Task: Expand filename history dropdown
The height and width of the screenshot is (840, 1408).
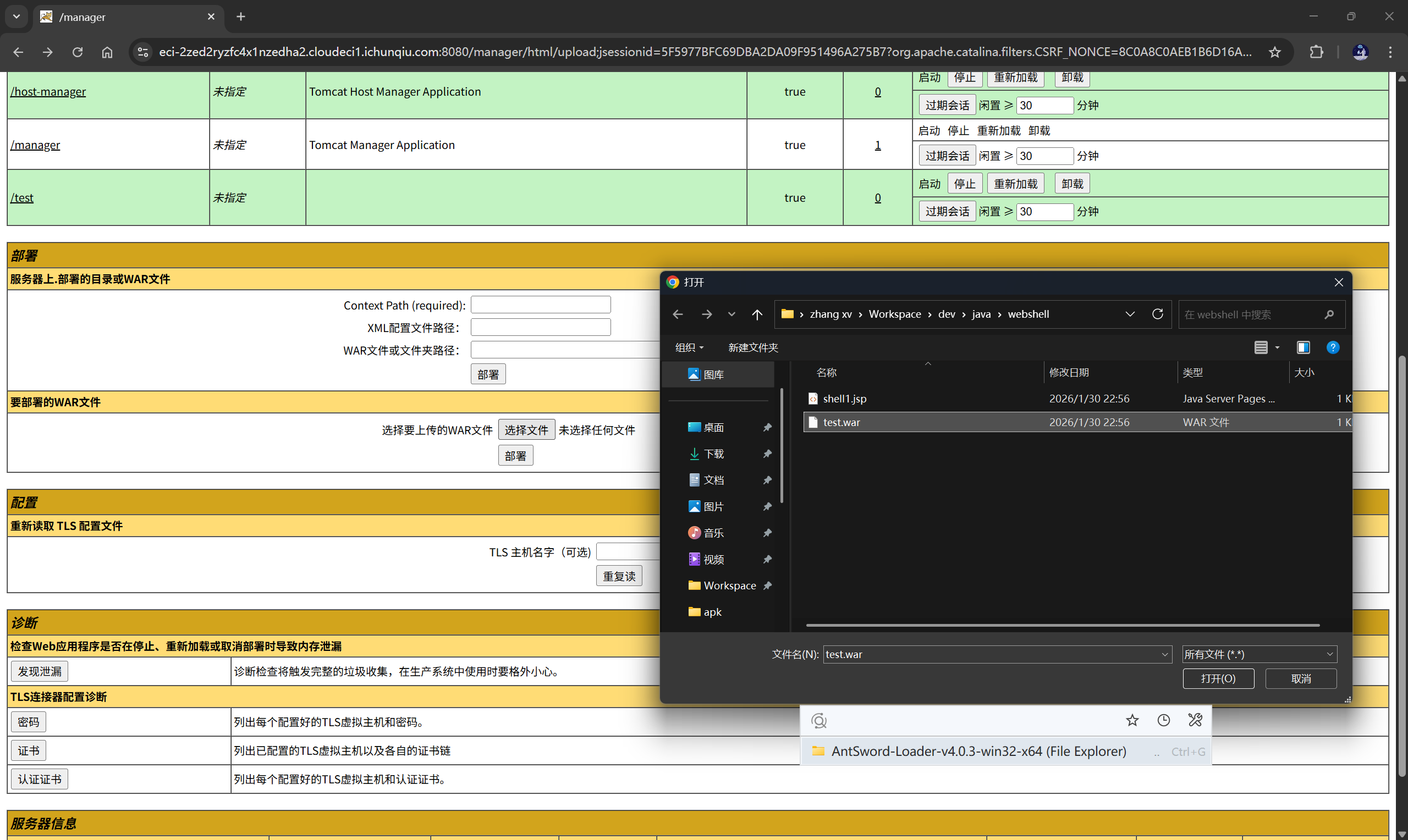Action: click(x=1164, y=655)
